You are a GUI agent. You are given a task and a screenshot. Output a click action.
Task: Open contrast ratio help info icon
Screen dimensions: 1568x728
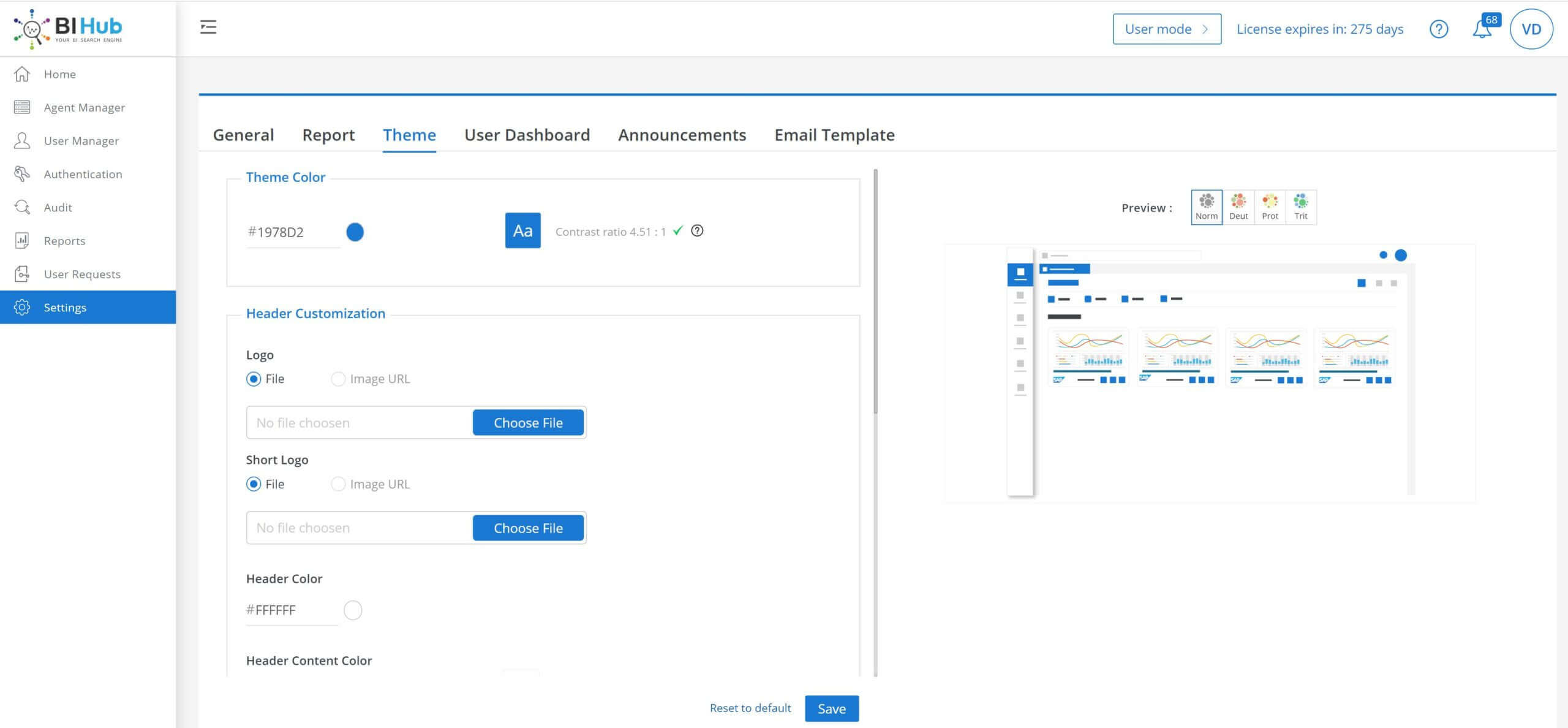(x=697, y=230)
